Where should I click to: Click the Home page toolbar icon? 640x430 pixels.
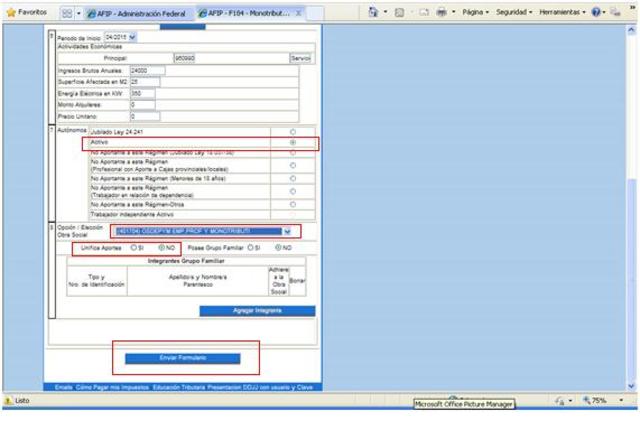pyautogui.click(x=373, y=12)
